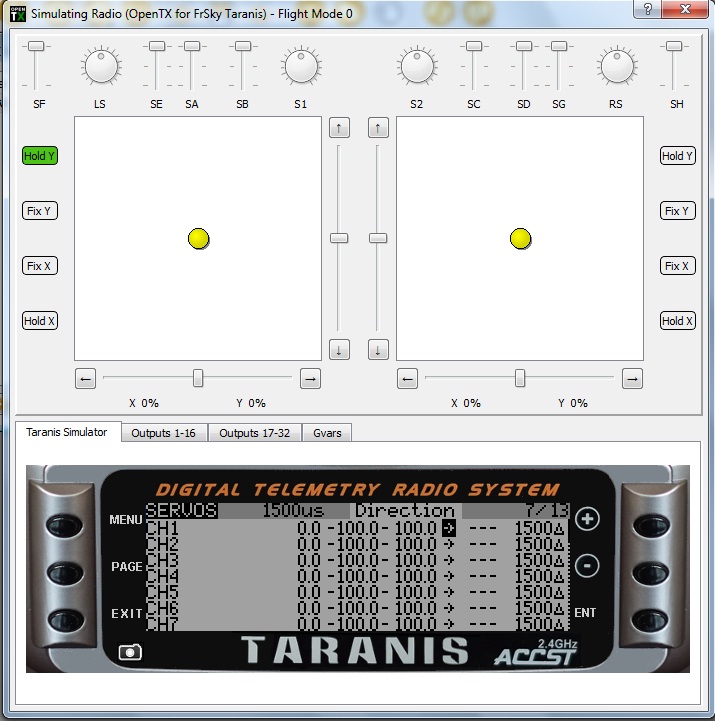
Task: Click the right vertical trim slider handle
Action: tap(378, 238)
